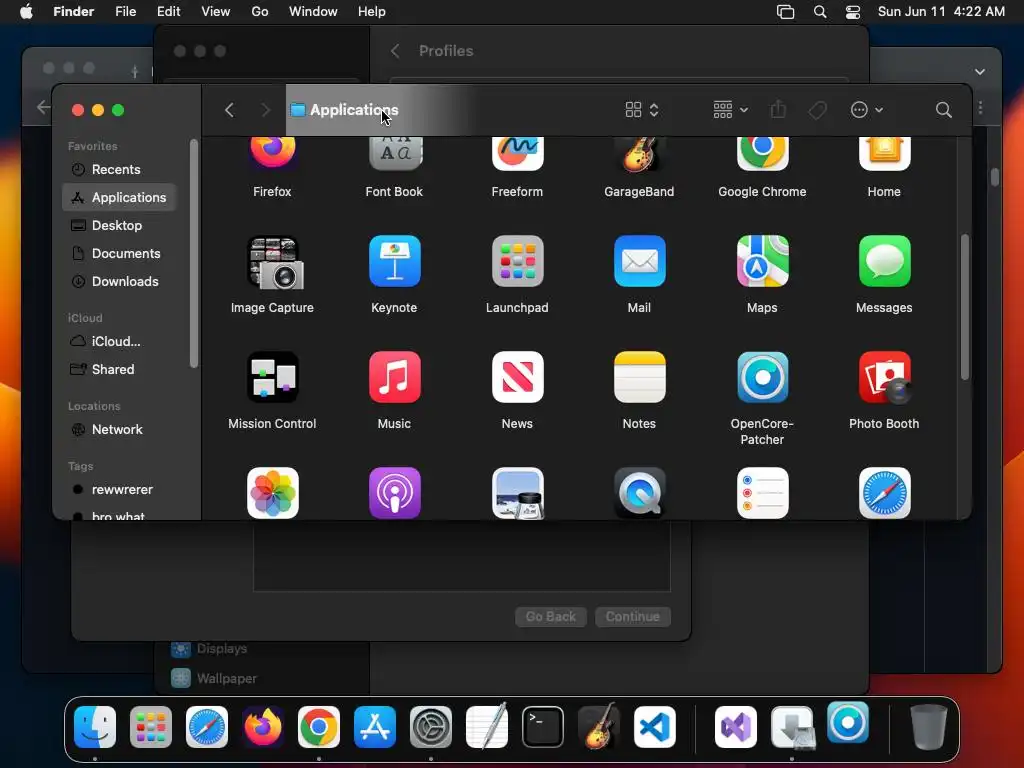The width and height of the screenshot is (1024, 768).
Task: Click the Stage Manager menu bar icon
Action: click(x=786, y=12)
